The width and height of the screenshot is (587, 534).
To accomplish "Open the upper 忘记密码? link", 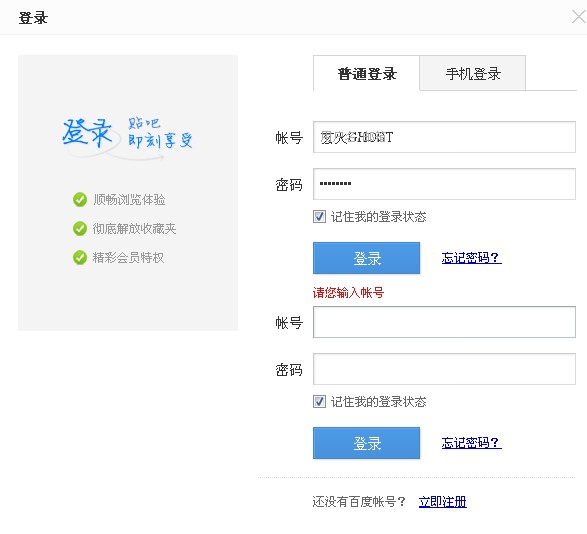I will click(471, 258).
